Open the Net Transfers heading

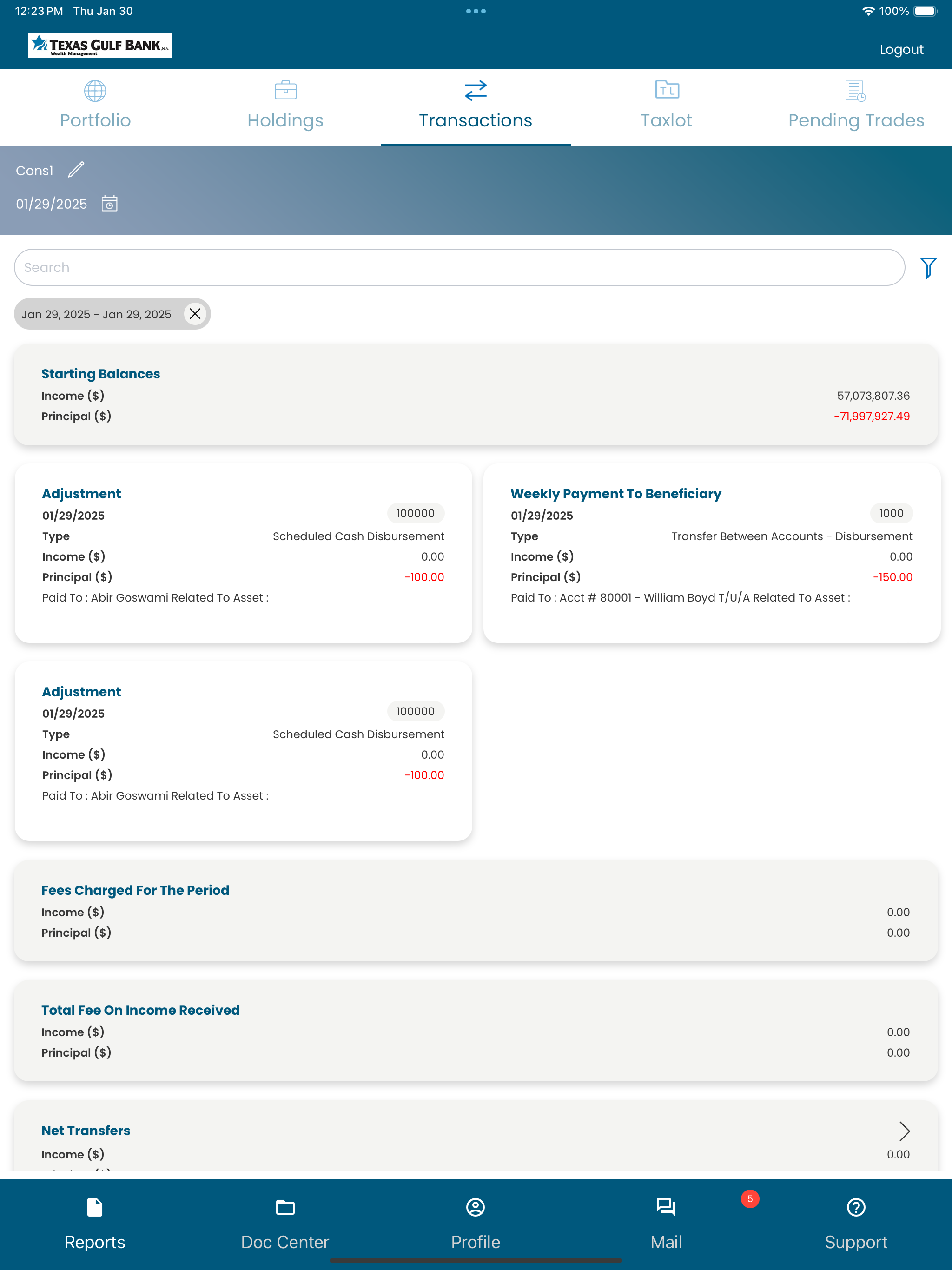tap(86, 1131)
